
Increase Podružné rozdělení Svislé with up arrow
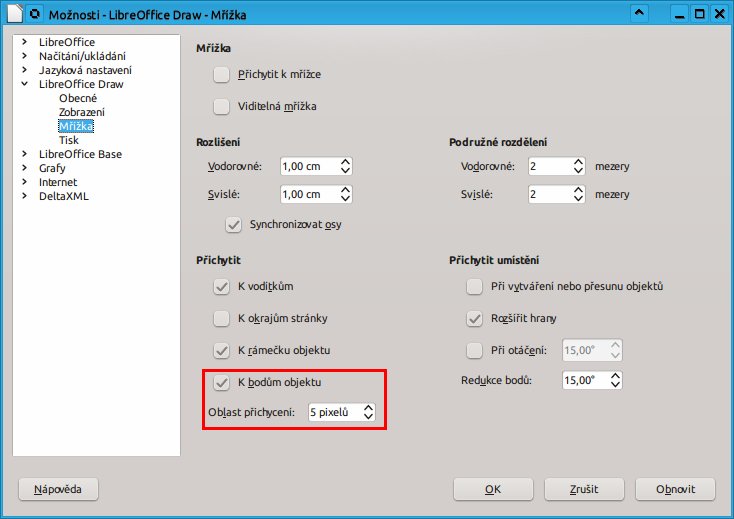coord(578,190)
